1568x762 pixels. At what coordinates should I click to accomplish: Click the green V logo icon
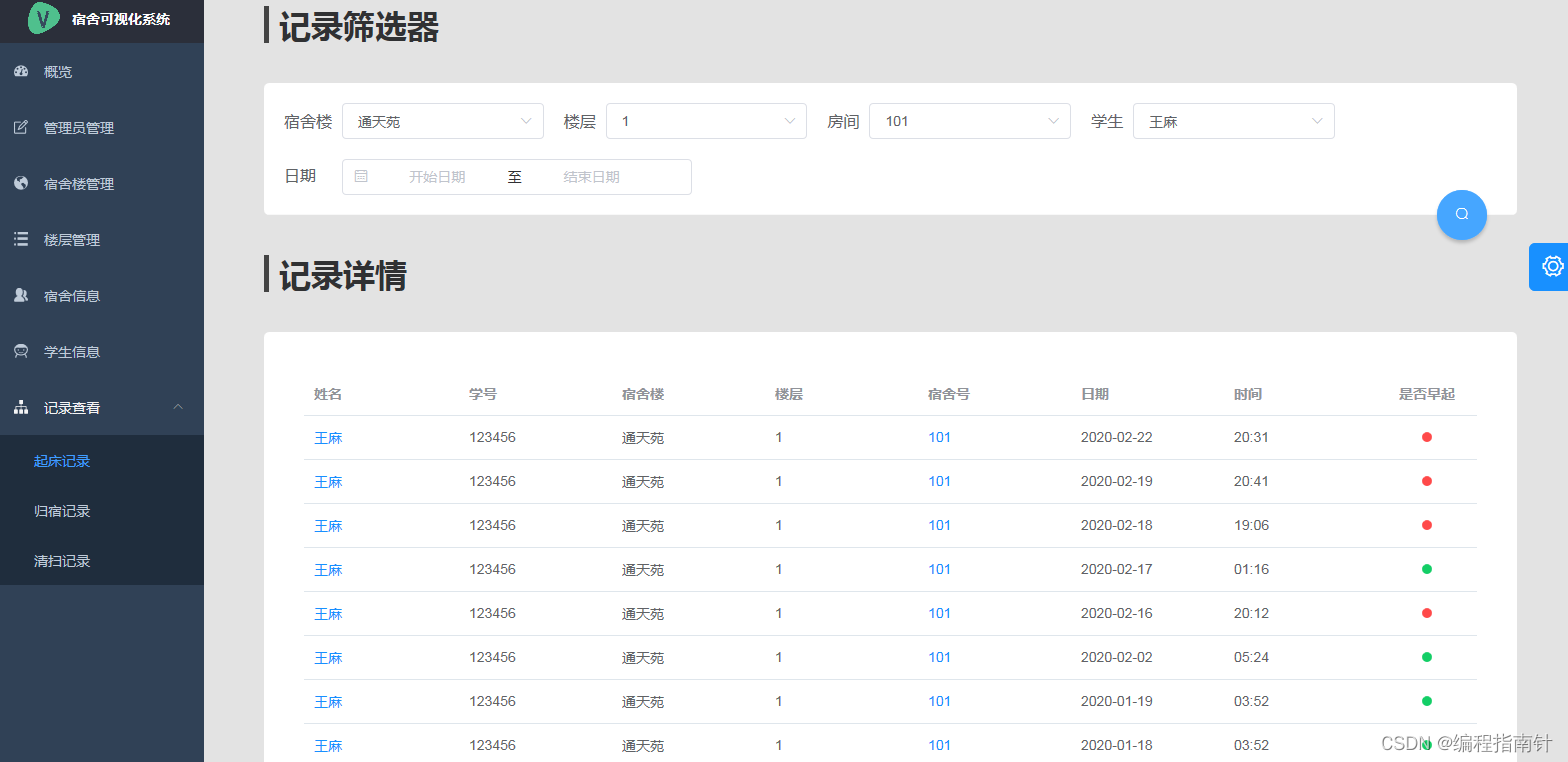pyautogui.click(x=44, y=18)
